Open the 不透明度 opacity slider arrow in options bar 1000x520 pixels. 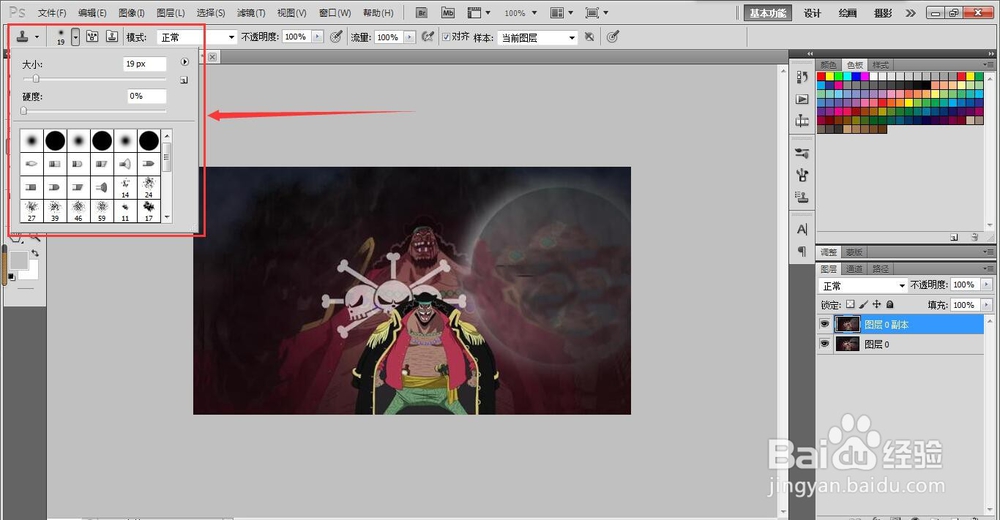click(317, 37)
